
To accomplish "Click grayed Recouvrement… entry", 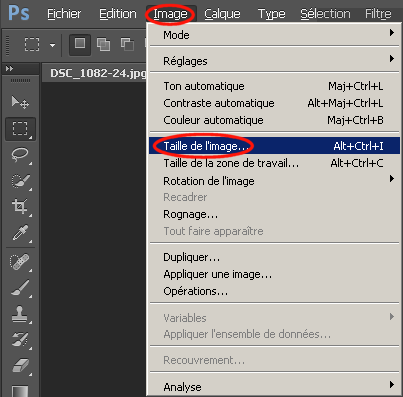I will (x=275, y=360).
